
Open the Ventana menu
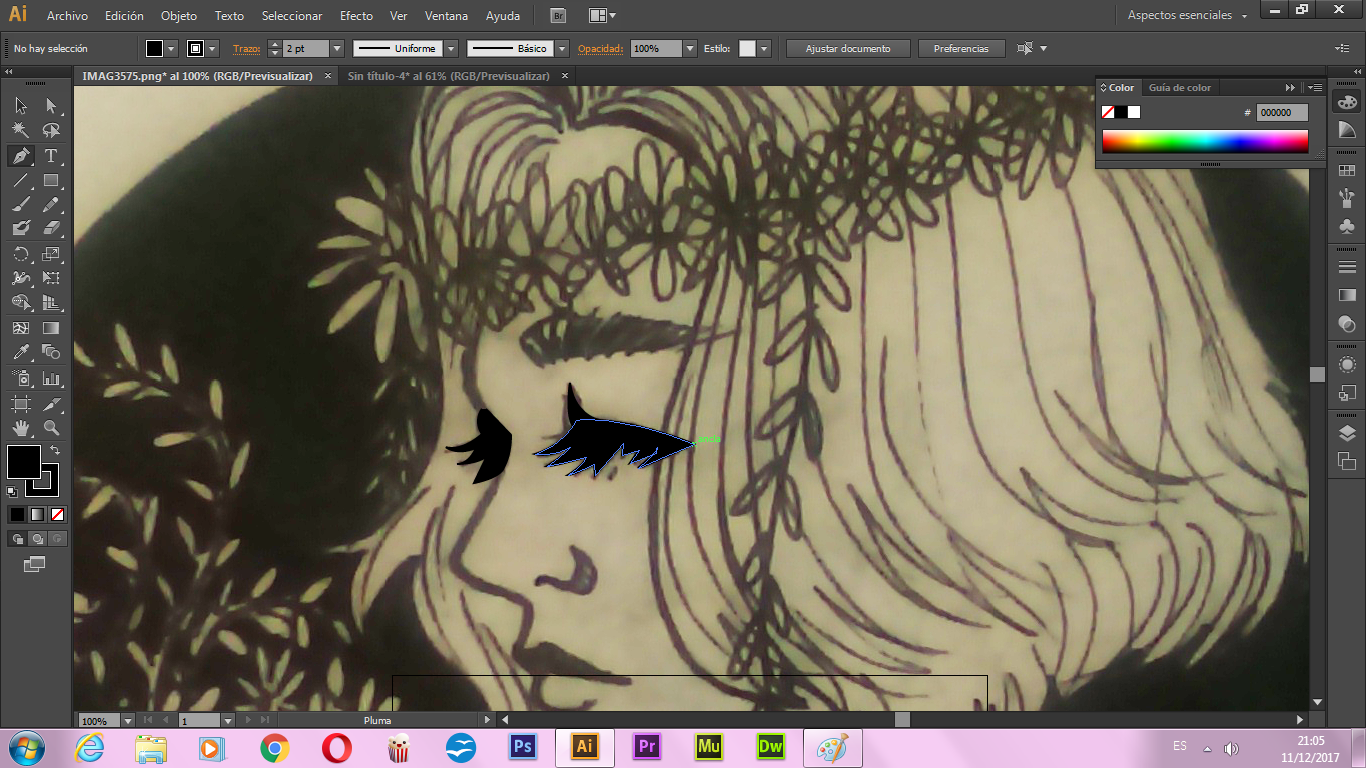[445, 16]
